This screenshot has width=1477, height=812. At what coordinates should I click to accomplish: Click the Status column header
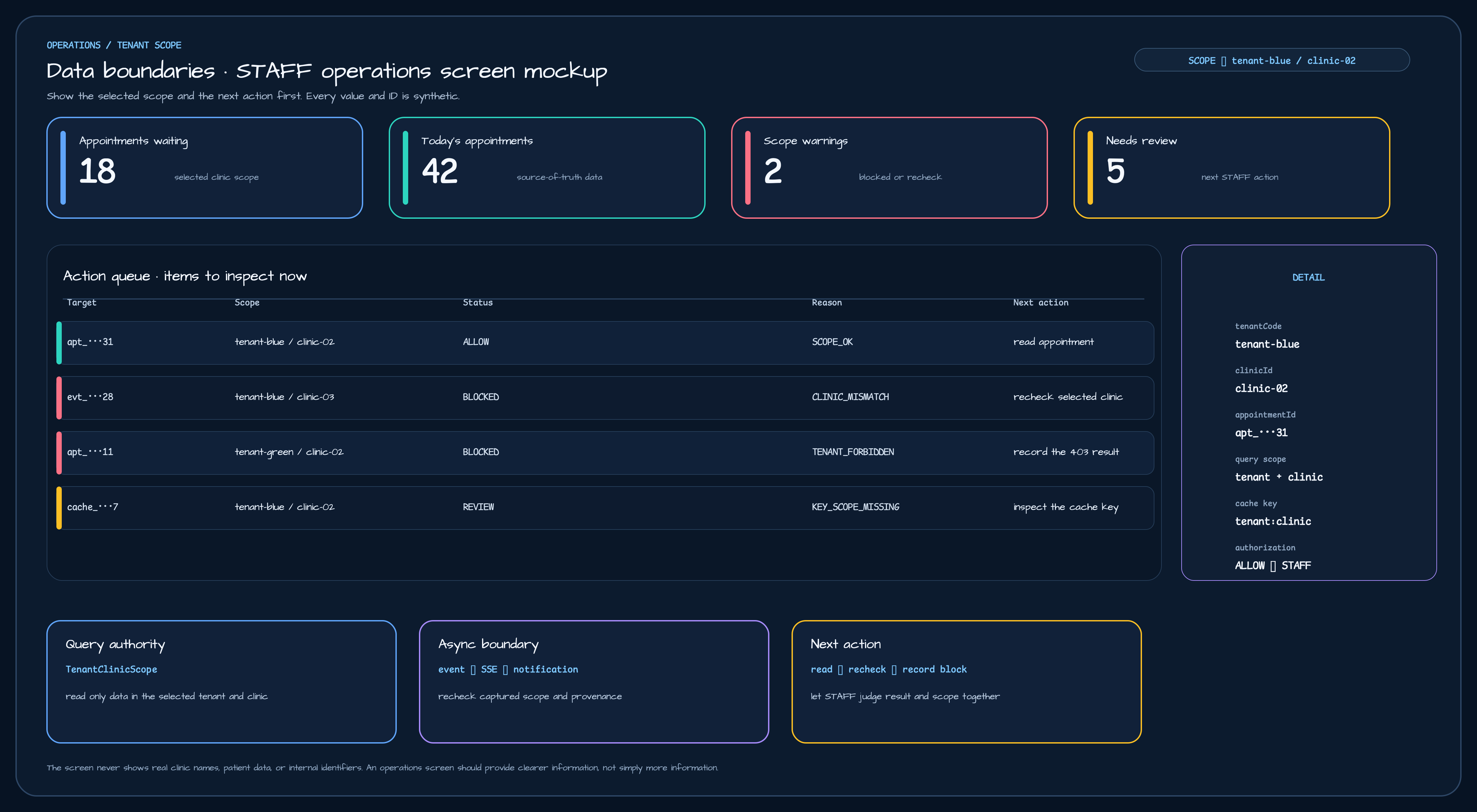coord(478,303)
